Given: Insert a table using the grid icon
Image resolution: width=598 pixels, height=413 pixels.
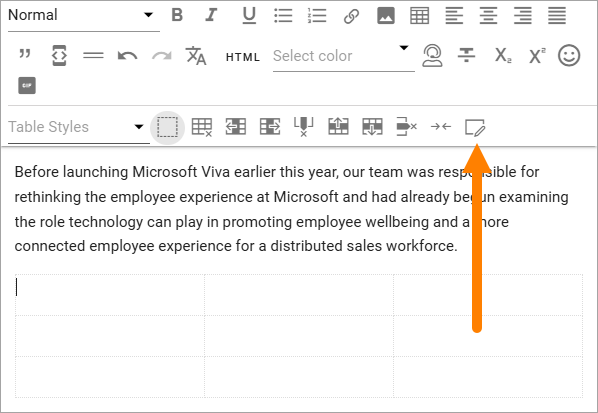Looking at the screenshot, I should pyautogui.click(x=420, y=16).
